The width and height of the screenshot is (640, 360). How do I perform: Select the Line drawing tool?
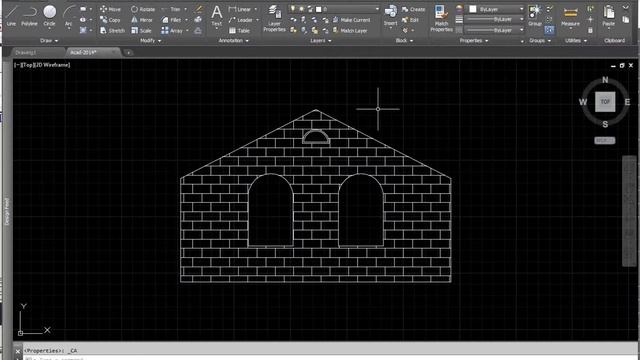(x=11, y=16)
